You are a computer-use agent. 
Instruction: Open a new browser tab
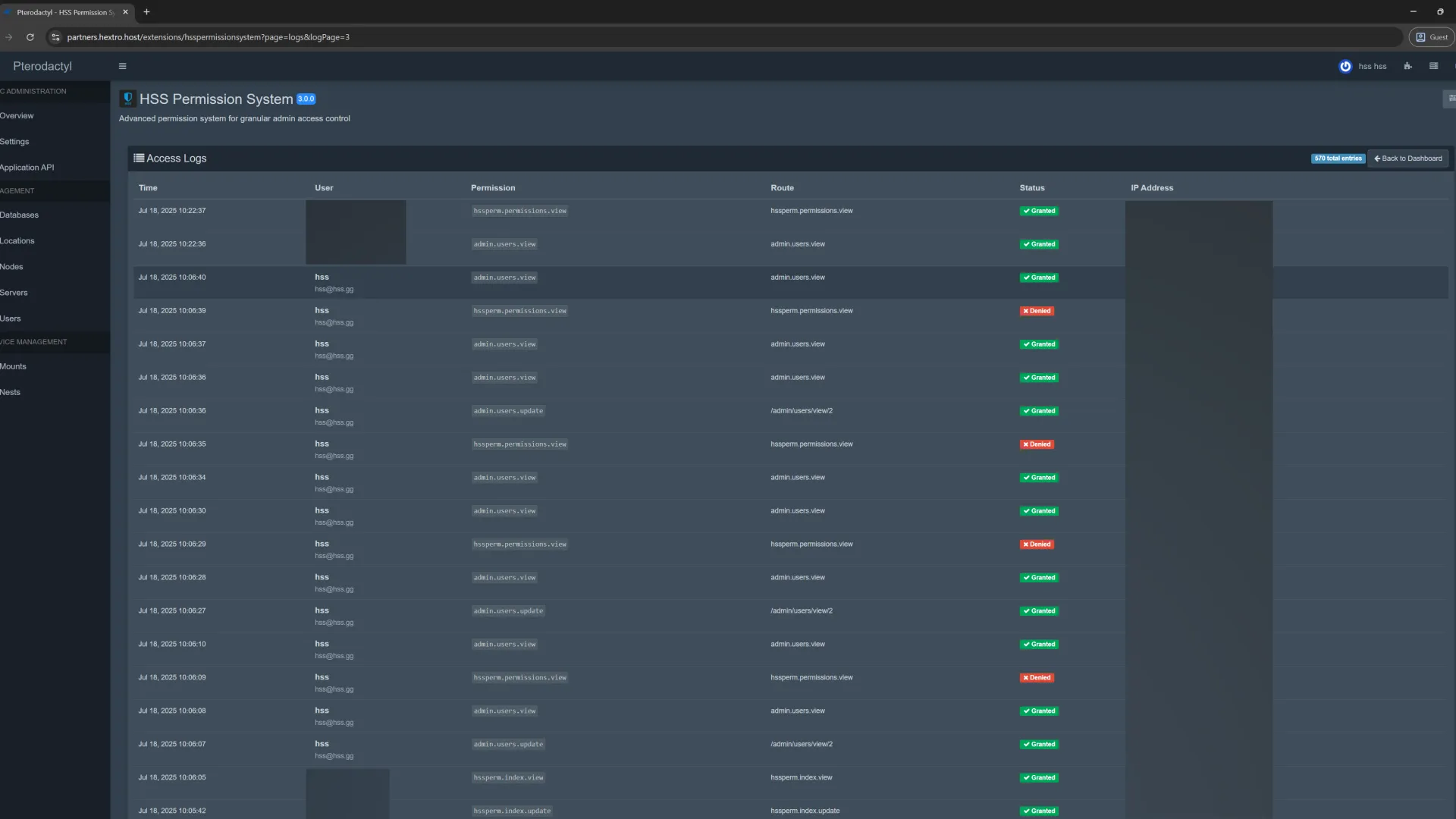tap(146, 12)
